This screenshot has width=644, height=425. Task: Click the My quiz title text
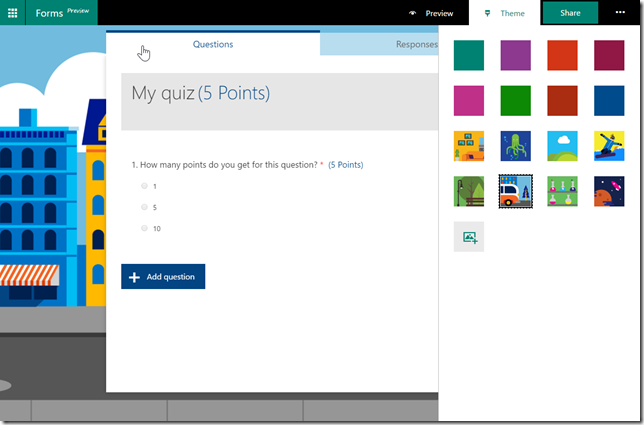tap(163, 93)
